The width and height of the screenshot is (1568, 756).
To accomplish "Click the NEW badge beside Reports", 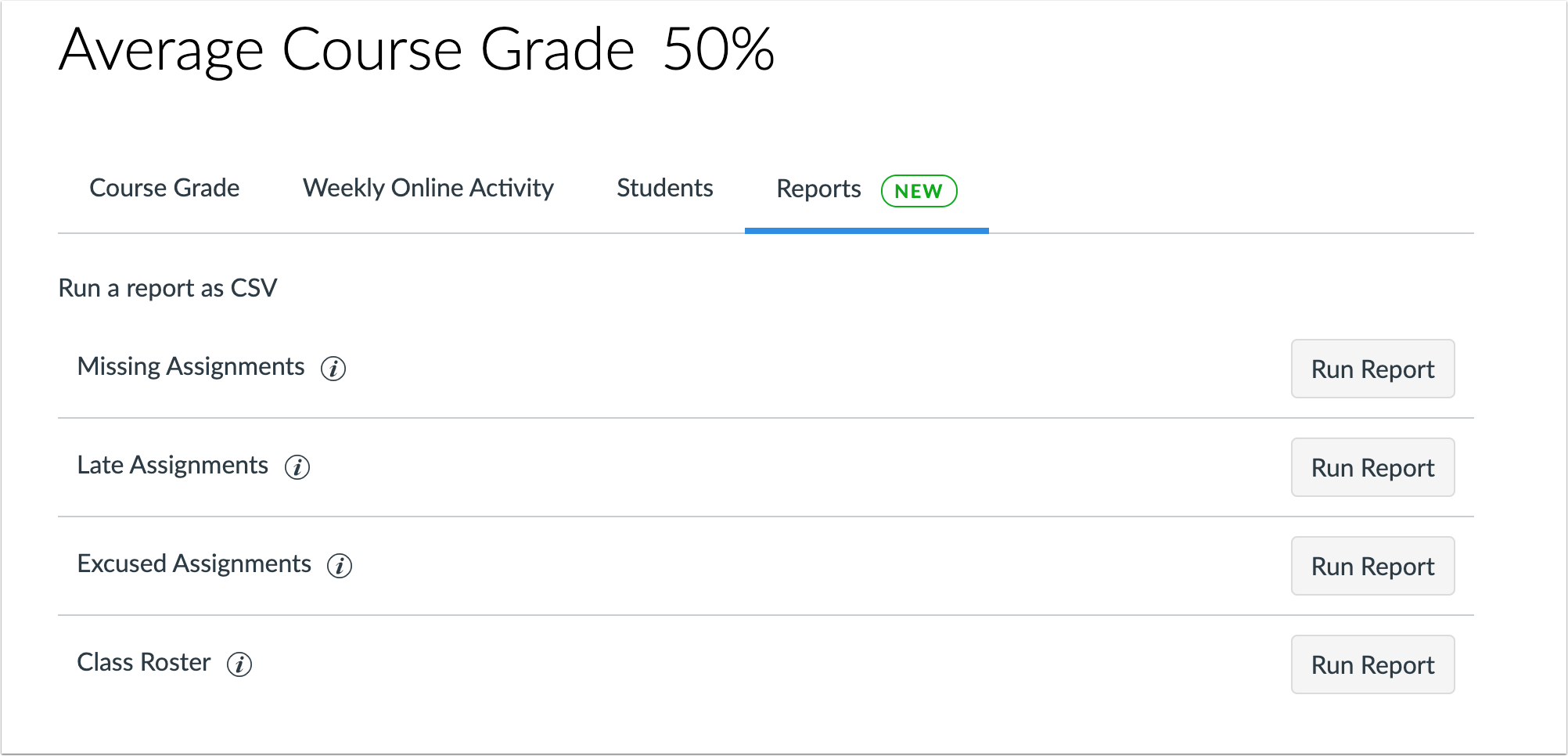I will [918, 190].
